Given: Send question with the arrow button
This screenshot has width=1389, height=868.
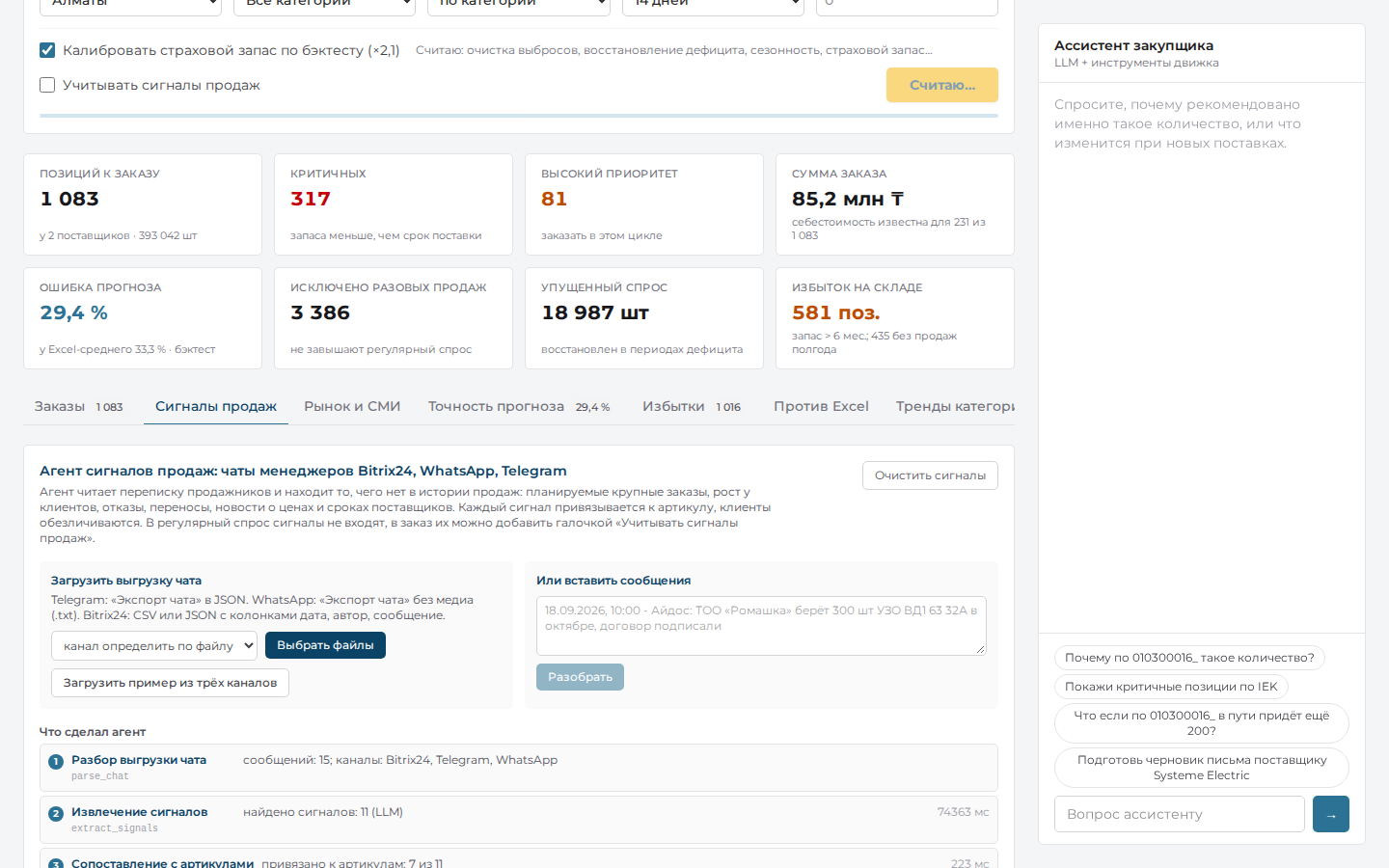Looking at the screenshot, I should [1331, 814].
